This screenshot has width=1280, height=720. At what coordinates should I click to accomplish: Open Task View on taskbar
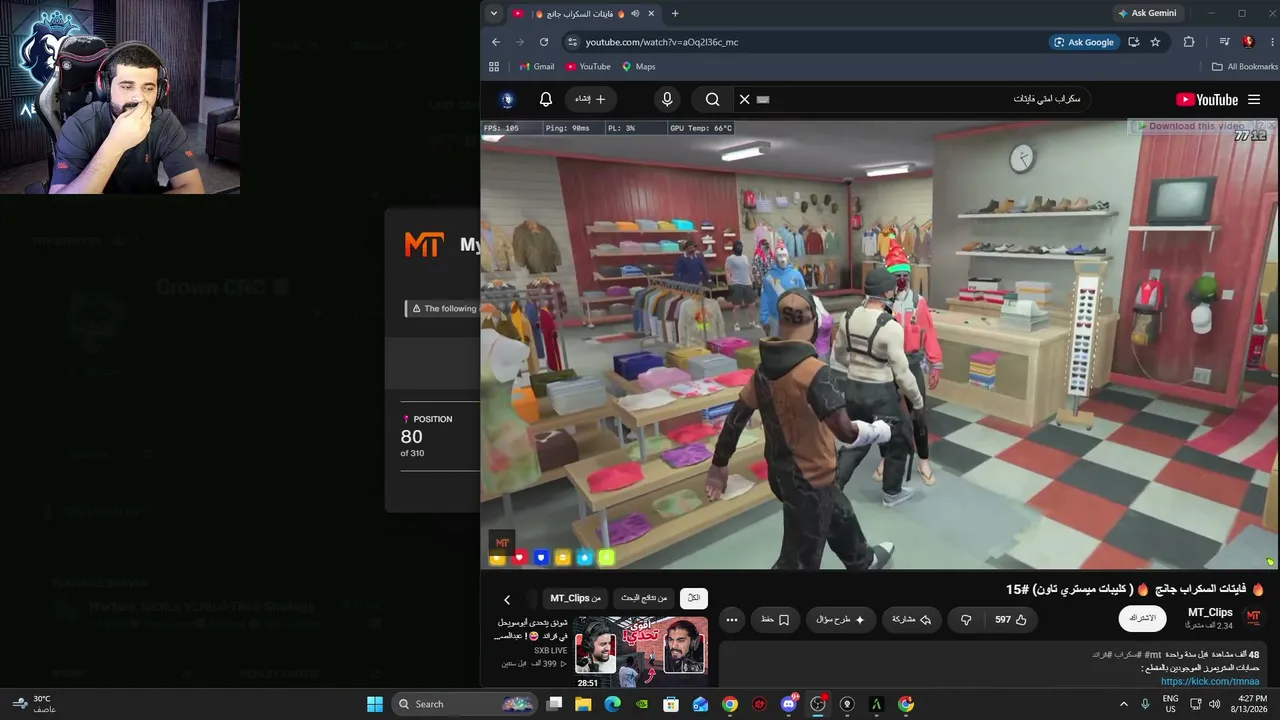pos(554,704)
